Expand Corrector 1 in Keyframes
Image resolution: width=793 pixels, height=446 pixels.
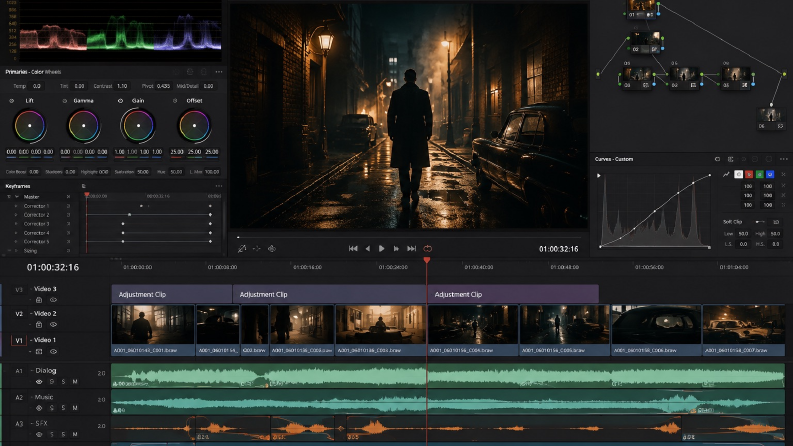coord(16,206)
